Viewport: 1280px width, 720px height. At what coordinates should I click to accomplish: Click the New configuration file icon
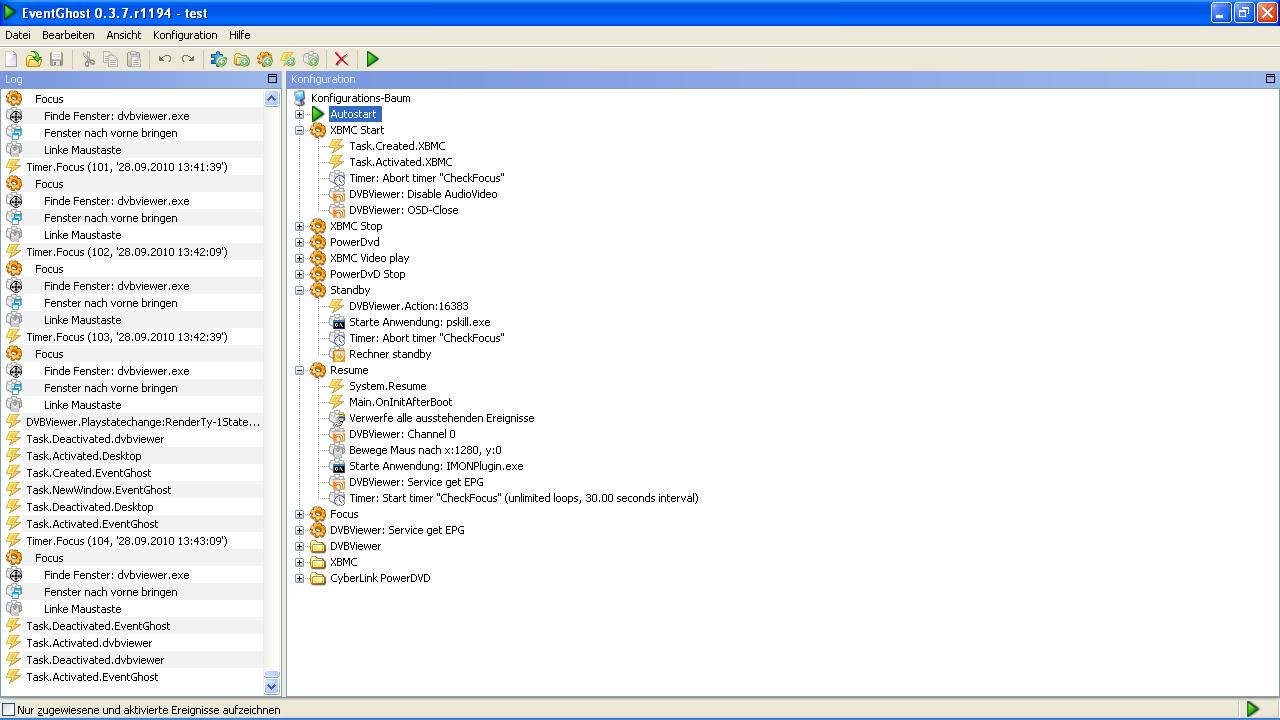click(x=12, y=60)
